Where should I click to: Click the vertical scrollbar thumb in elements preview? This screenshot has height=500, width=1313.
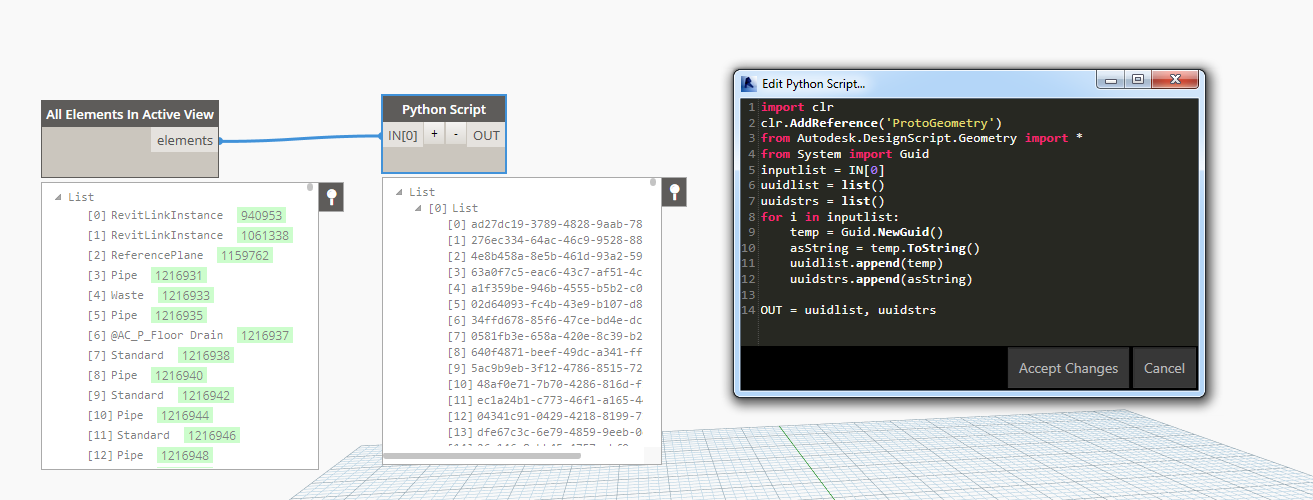click(310, 187)
